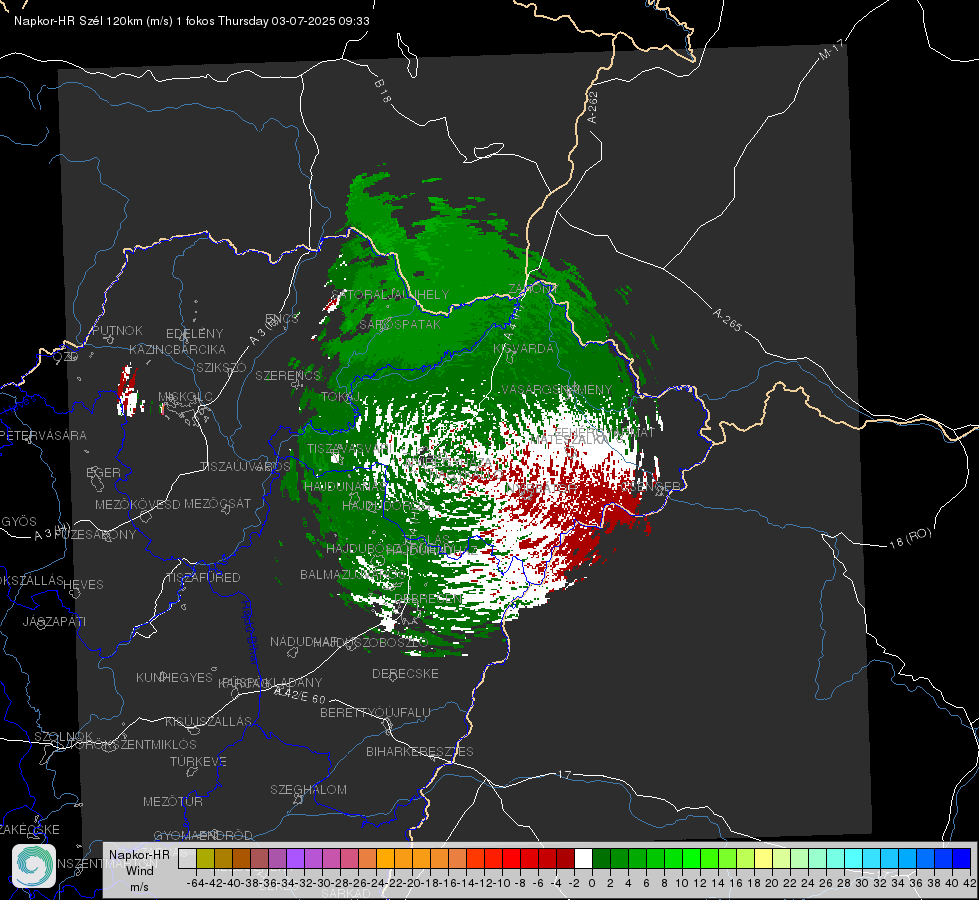Click the PETERVASARA label

44,435
